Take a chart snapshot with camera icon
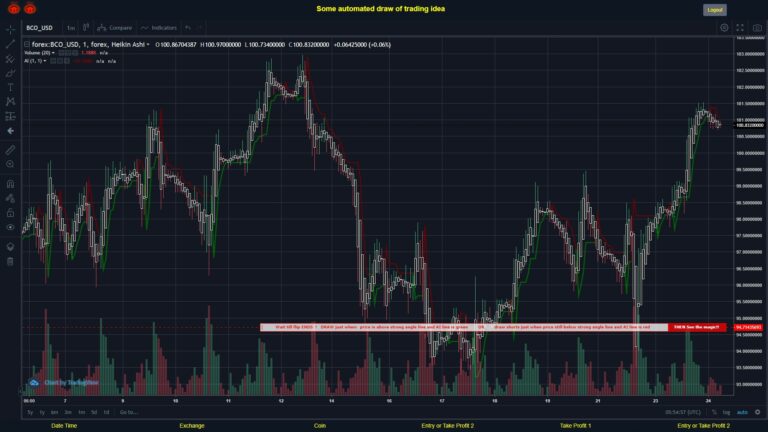Image resolution: width=768 pixels, height=432 pixels. [x=757, y=28]
